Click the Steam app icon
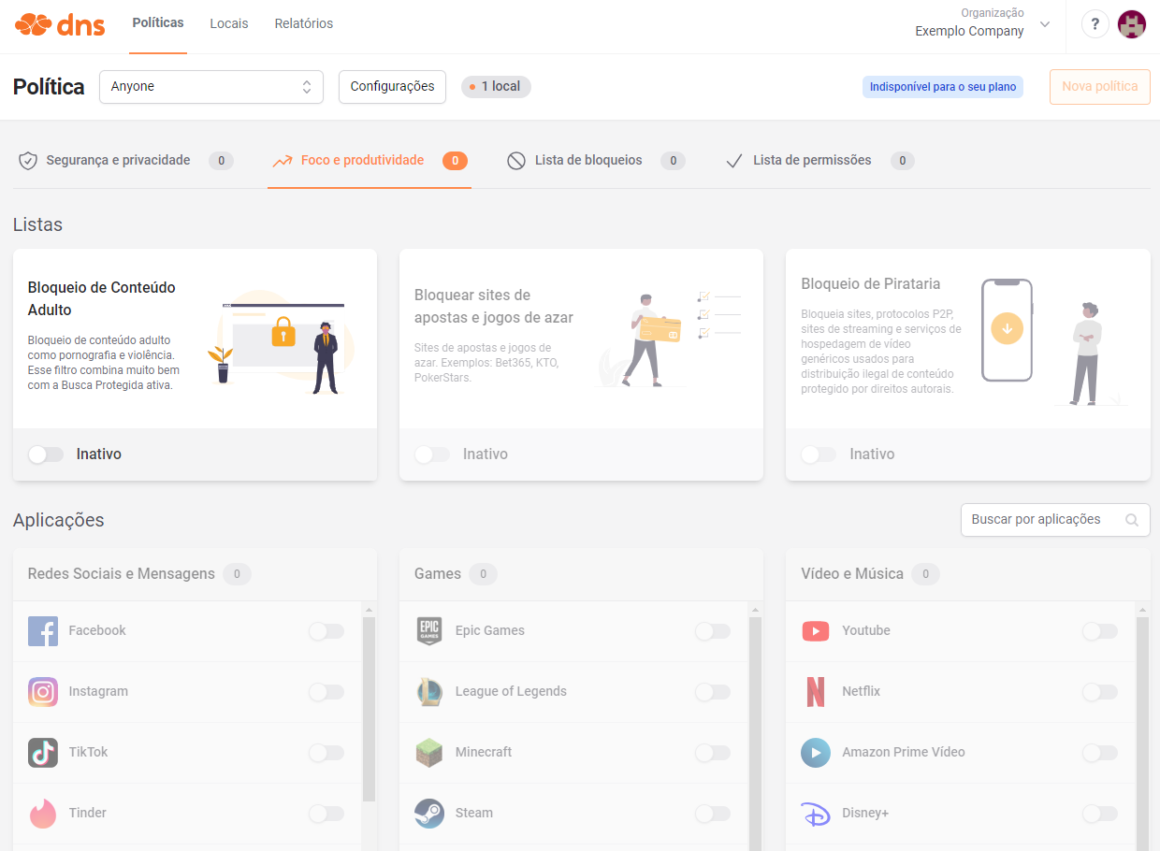Image resolution: width=1160 pixels, height=851 pixels. pos(429,813)
